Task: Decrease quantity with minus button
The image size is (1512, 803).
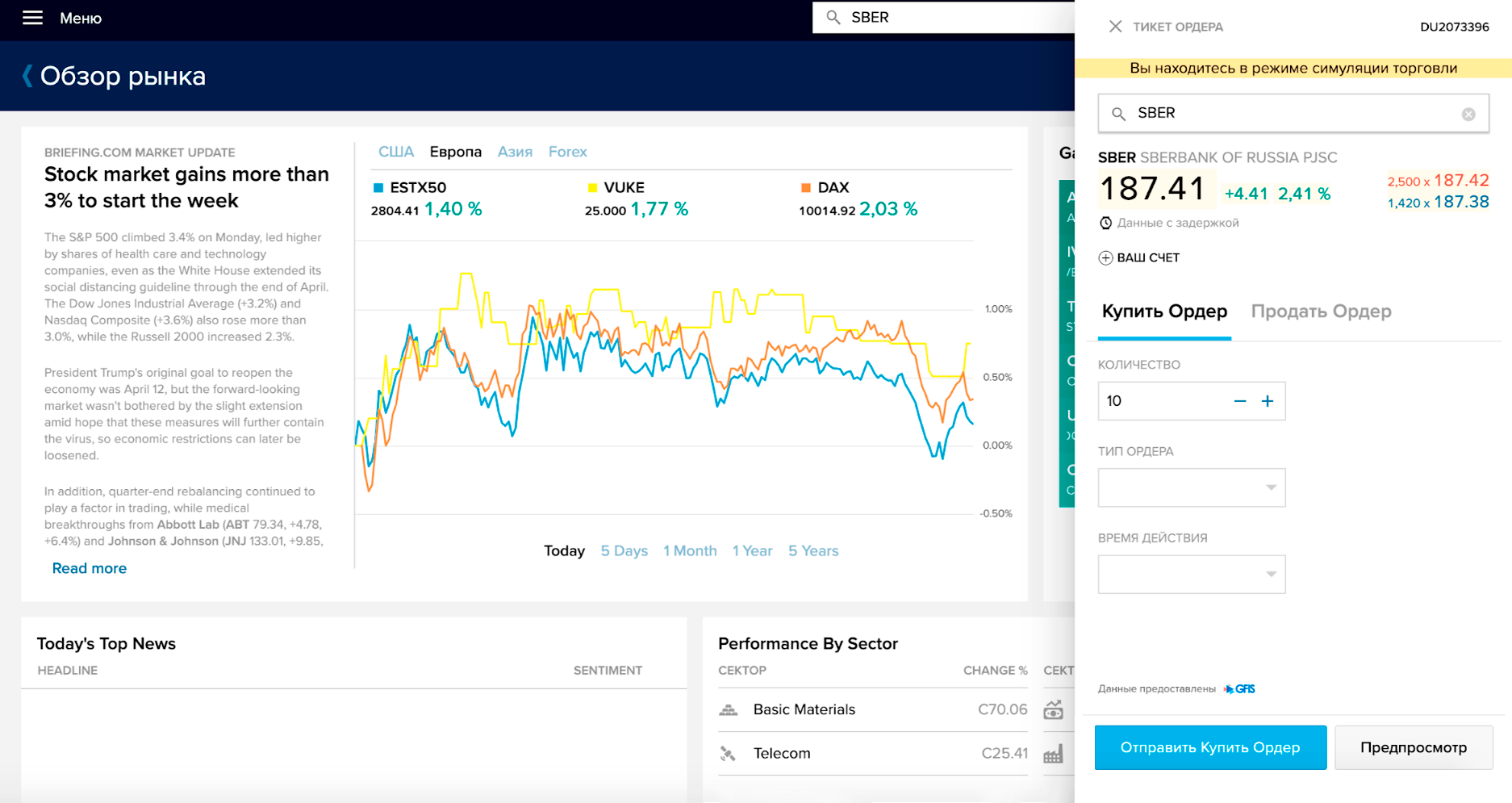Action: pyautogui.click(x=1240, y=401)
